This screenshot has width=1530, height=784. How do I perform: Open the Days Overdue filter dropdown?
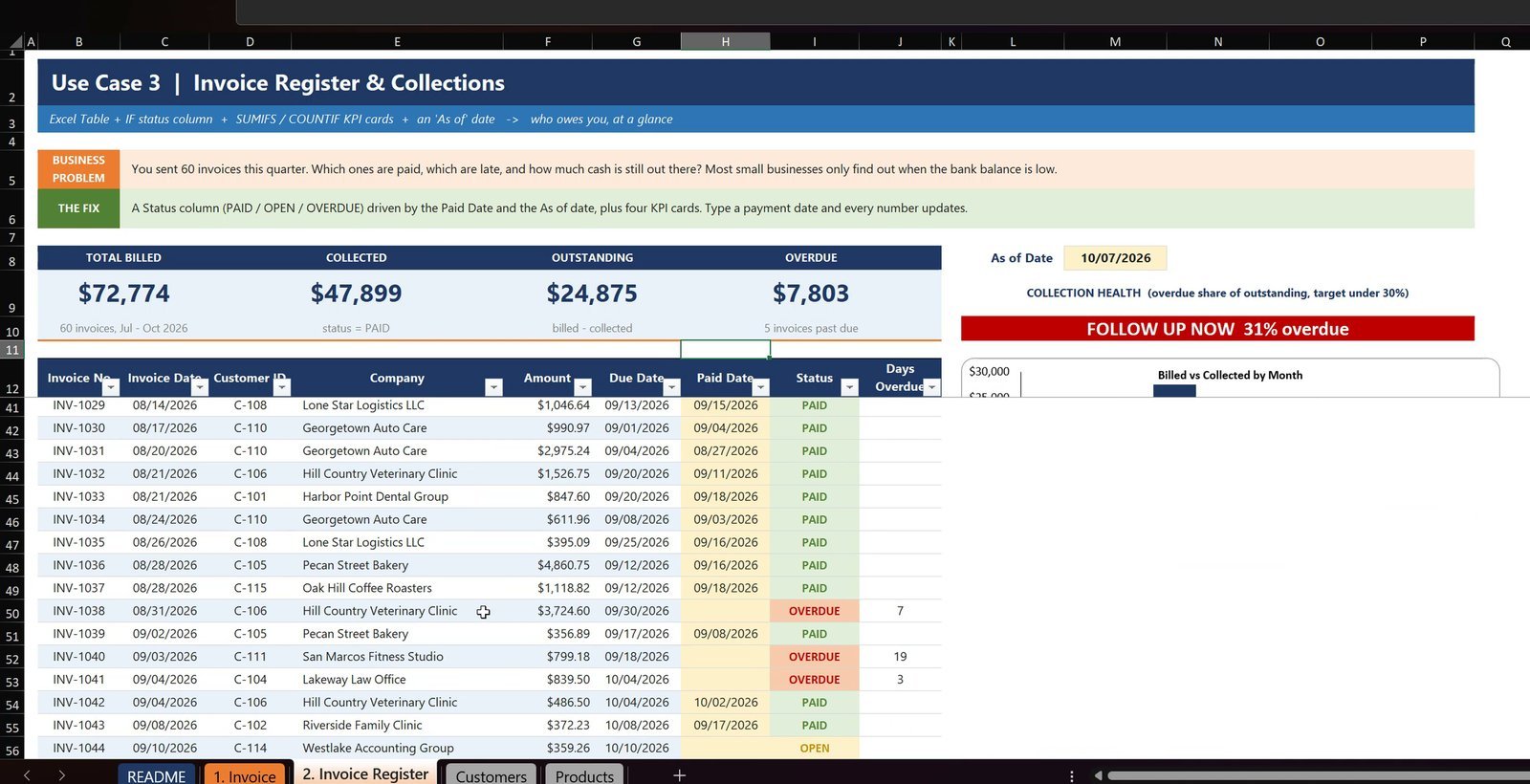pos(931,387)
